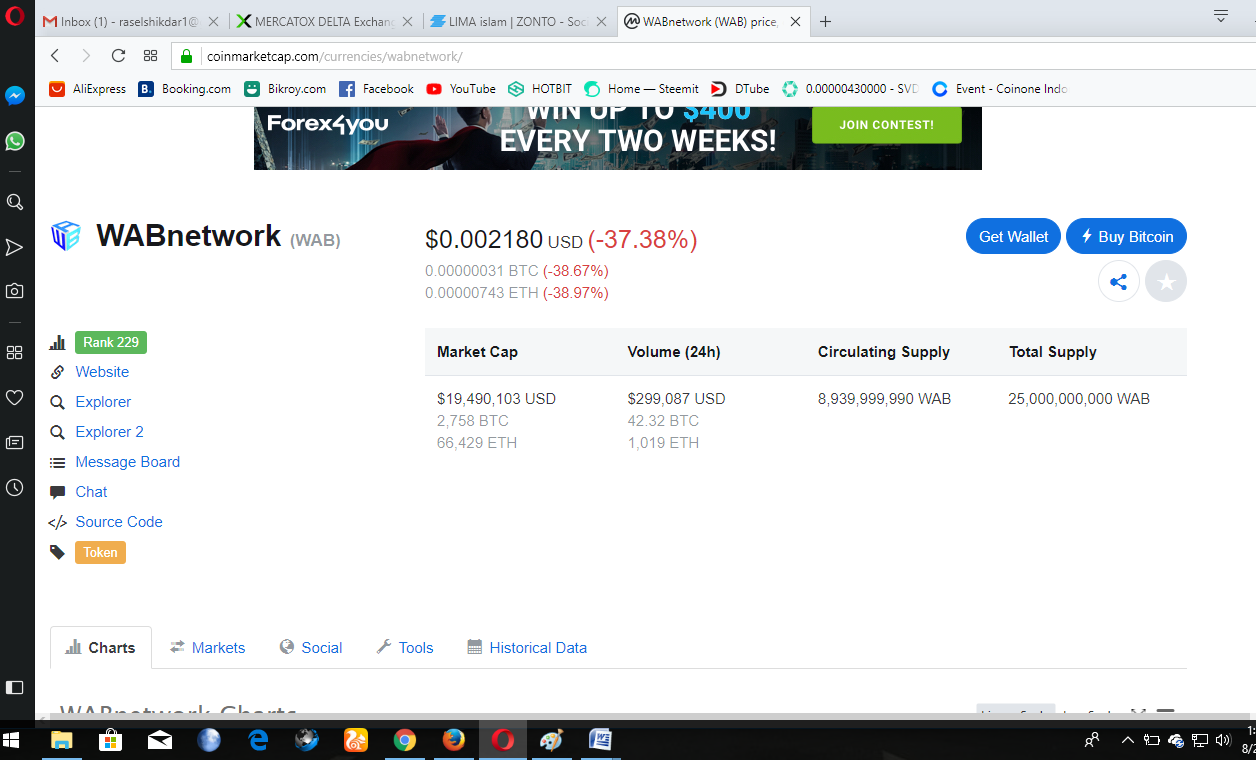The height and width of the screenshot is (770, 1256).
Task: Open My Flow arrow in sidebar
Action: pos(15,247)
